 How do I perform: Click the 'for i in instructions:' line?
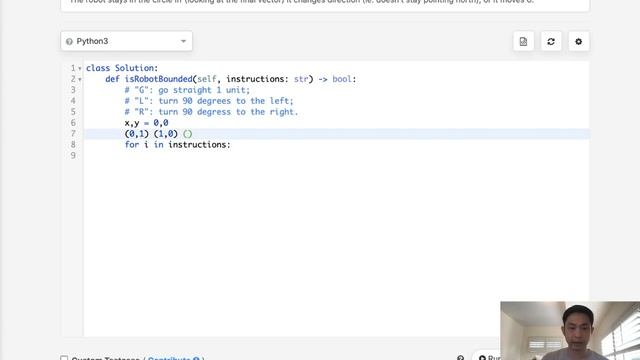click(178, 145)
